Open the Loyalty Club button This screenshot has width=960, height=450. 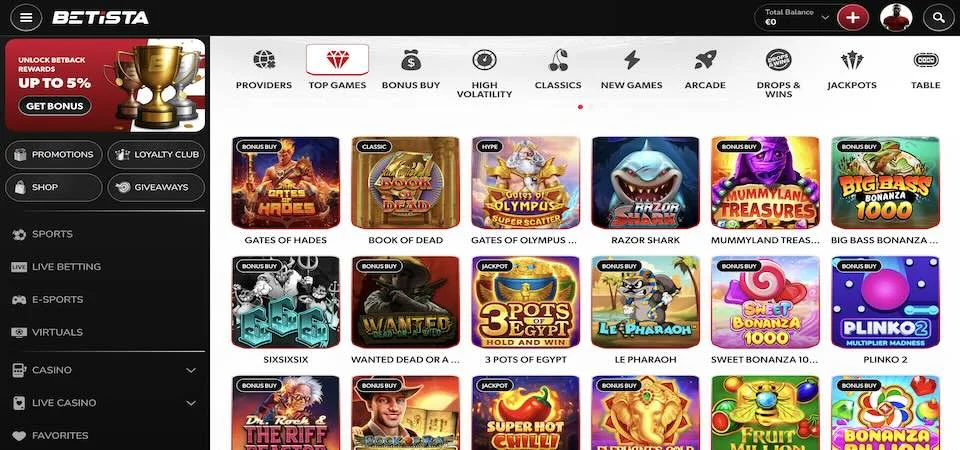(156, 155)
